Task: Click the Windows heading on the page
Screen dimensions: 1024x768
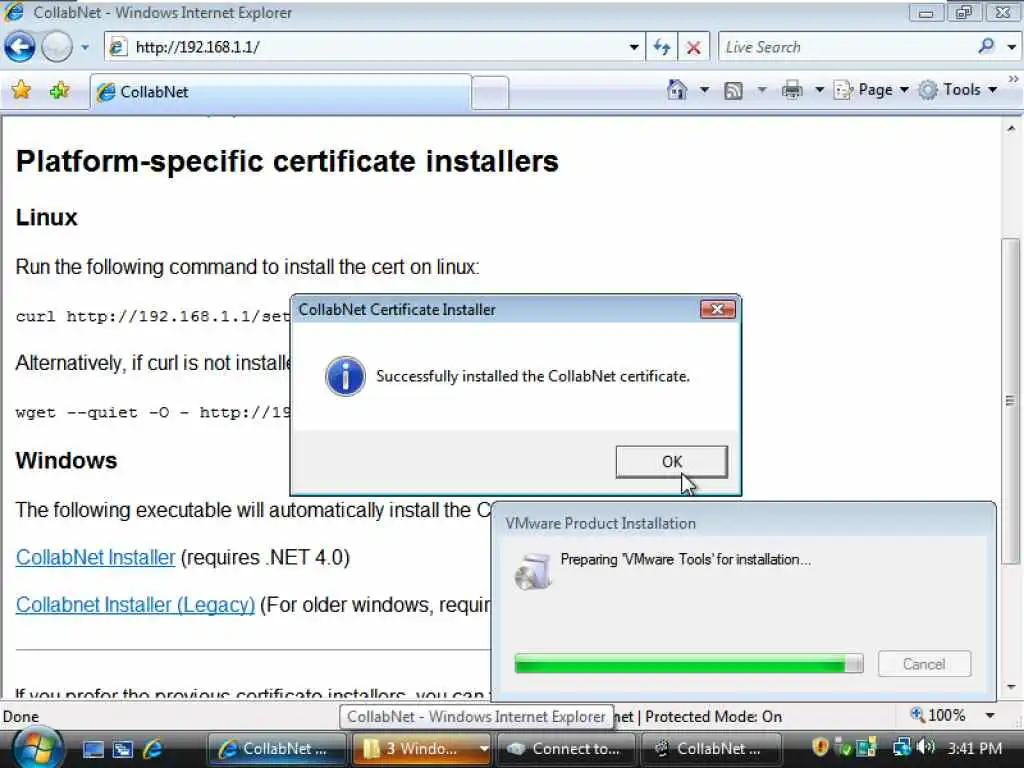Action: pos(66,460)
